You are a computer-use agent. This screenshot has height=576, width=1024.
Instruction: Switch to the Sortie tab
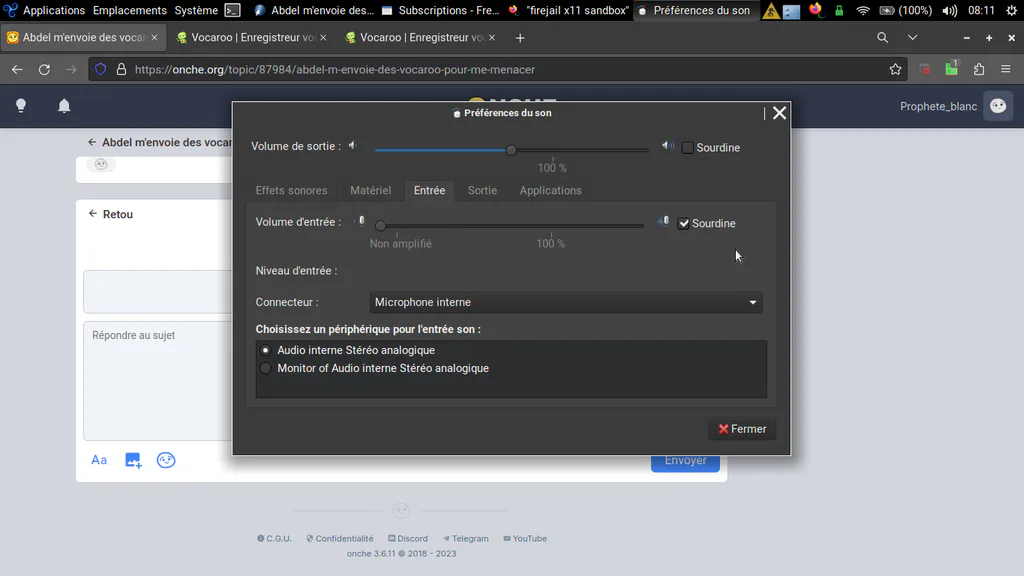pyautogui.click(x=482, y=191)
